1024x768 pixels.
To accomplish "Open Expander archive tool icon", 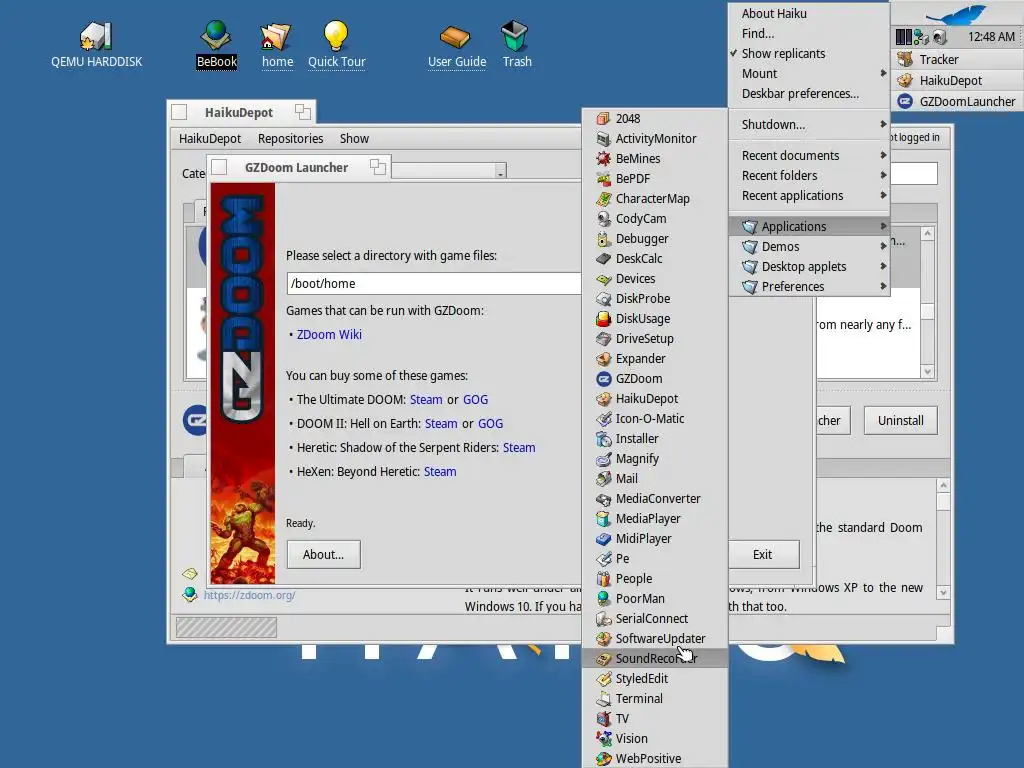I will [x=603, y=359].
